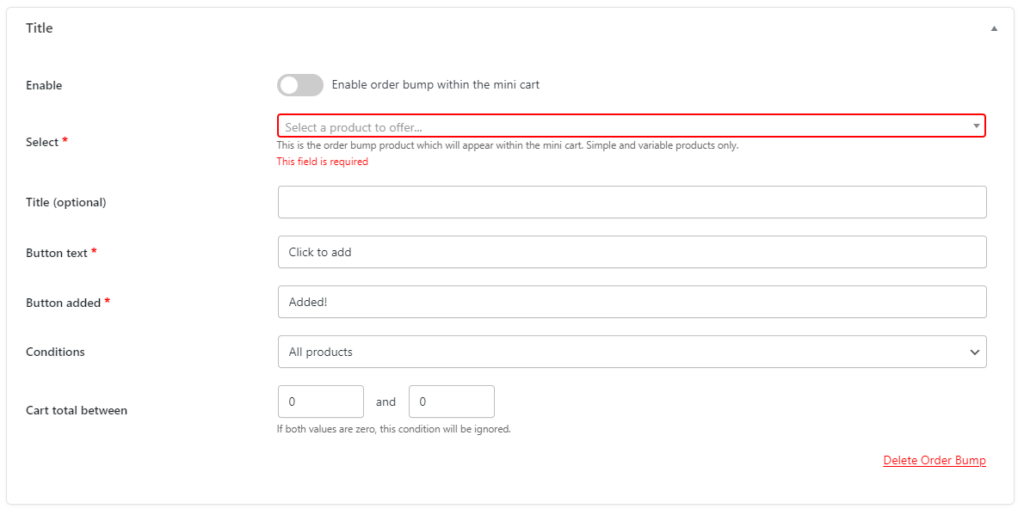
Task: Click the 'and' text between cart total fields
Action: 386,402
